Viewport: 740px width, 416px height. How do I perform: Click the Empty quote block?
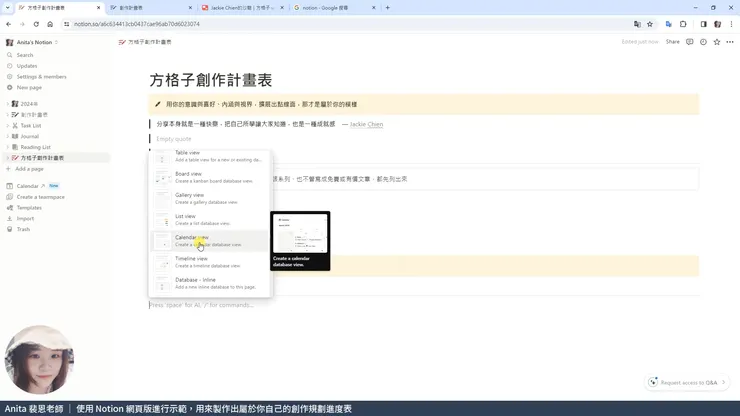click(174, 139)
